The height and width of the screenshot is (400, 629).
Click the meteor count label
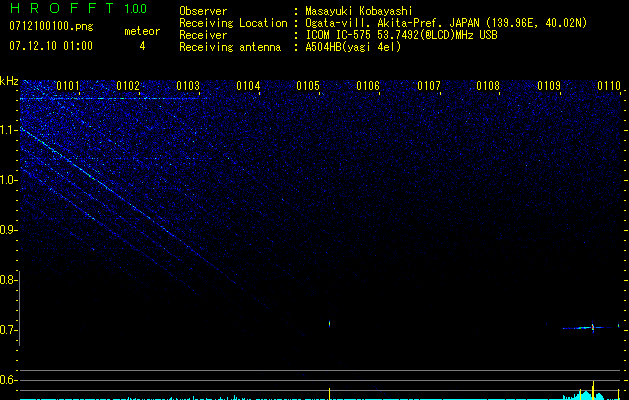(x=142, y=31)
